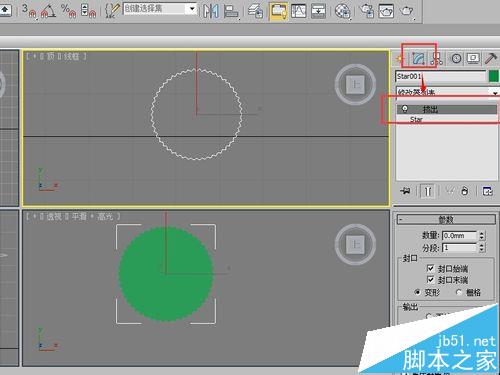The width and height of the screenshot is (500, 375).
Task: Toggle Show End Result button
Action: (428, 191)
